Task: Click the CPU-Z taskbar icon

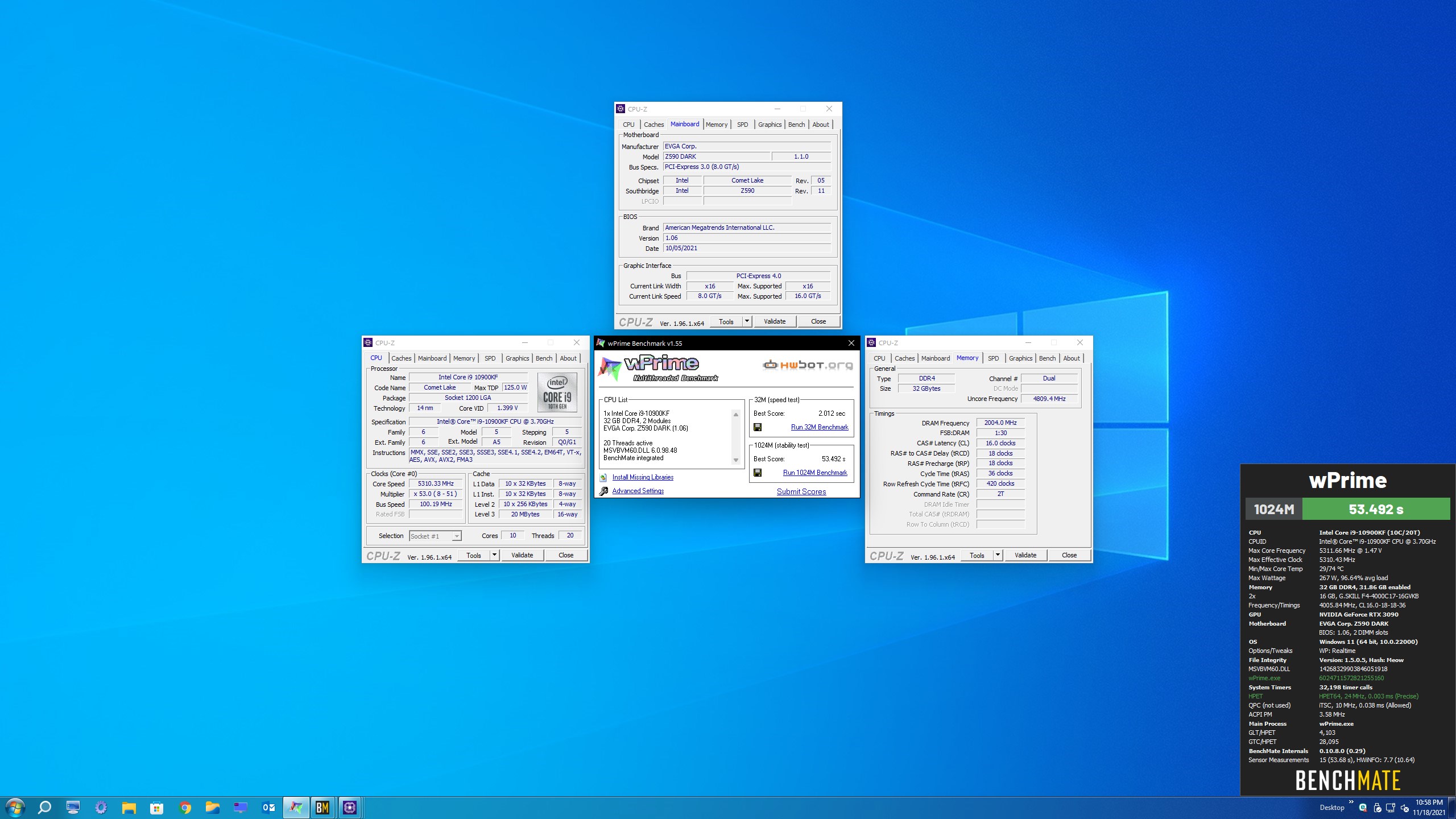Action: tap(350, 807)
